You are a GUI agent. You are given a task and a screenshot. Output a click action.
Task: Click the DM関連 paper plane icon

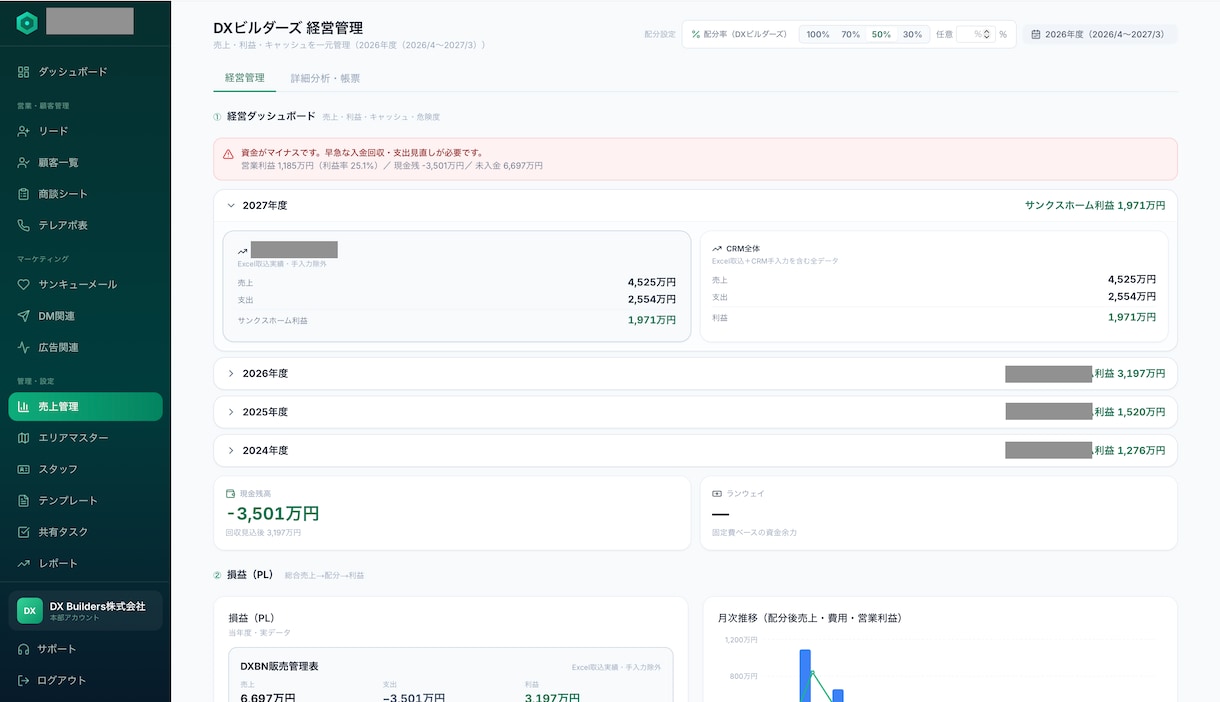tap(24, 316)
